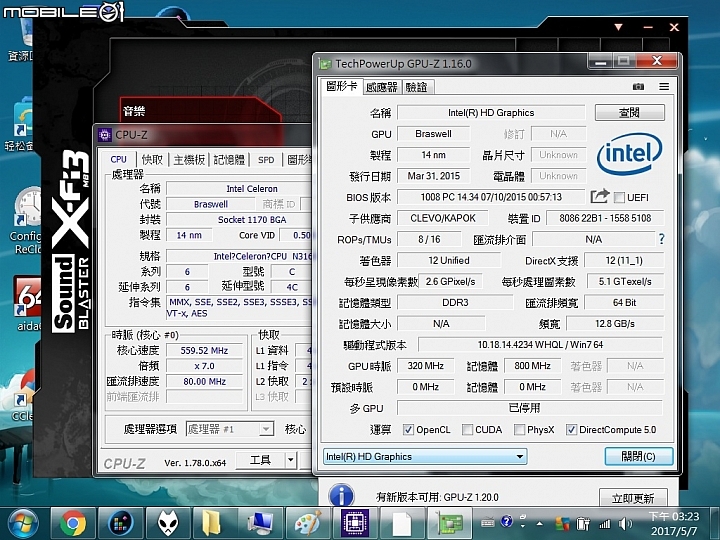Click the CPU-Z bus speed 80.00 MHz value
The width and height of the screenshot is (720, 540).
pyautogui.click(x=204, y=381)
